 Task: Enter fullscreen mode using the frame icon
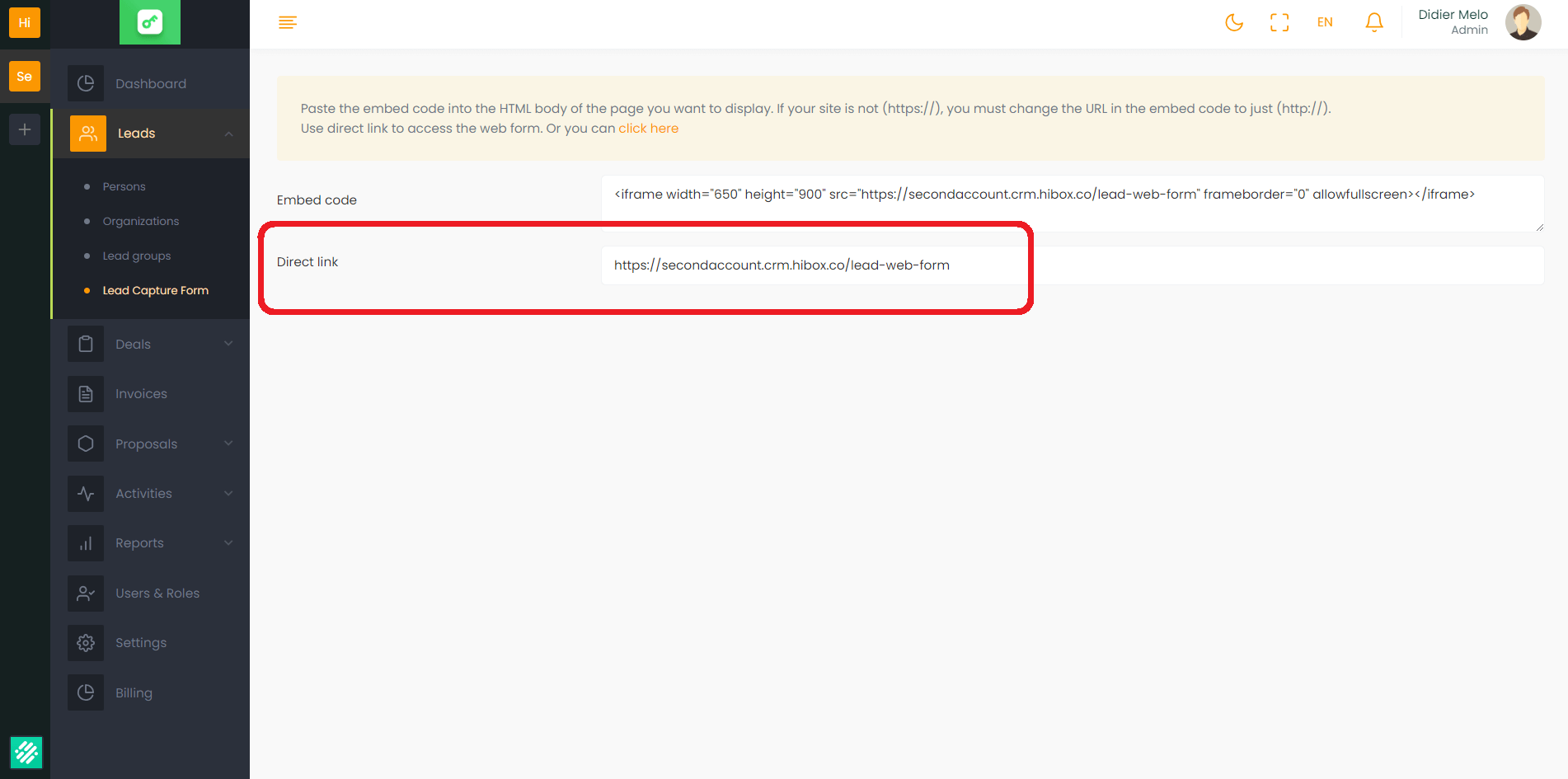coord(1279,22)
